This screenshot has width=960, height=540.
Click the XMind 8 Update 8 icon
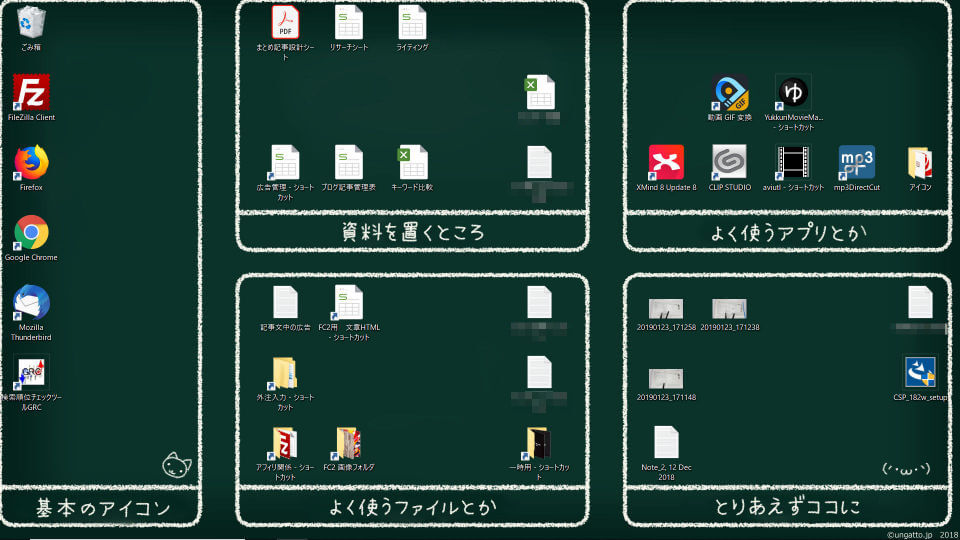pyautogui.click(x=666, y=162)
